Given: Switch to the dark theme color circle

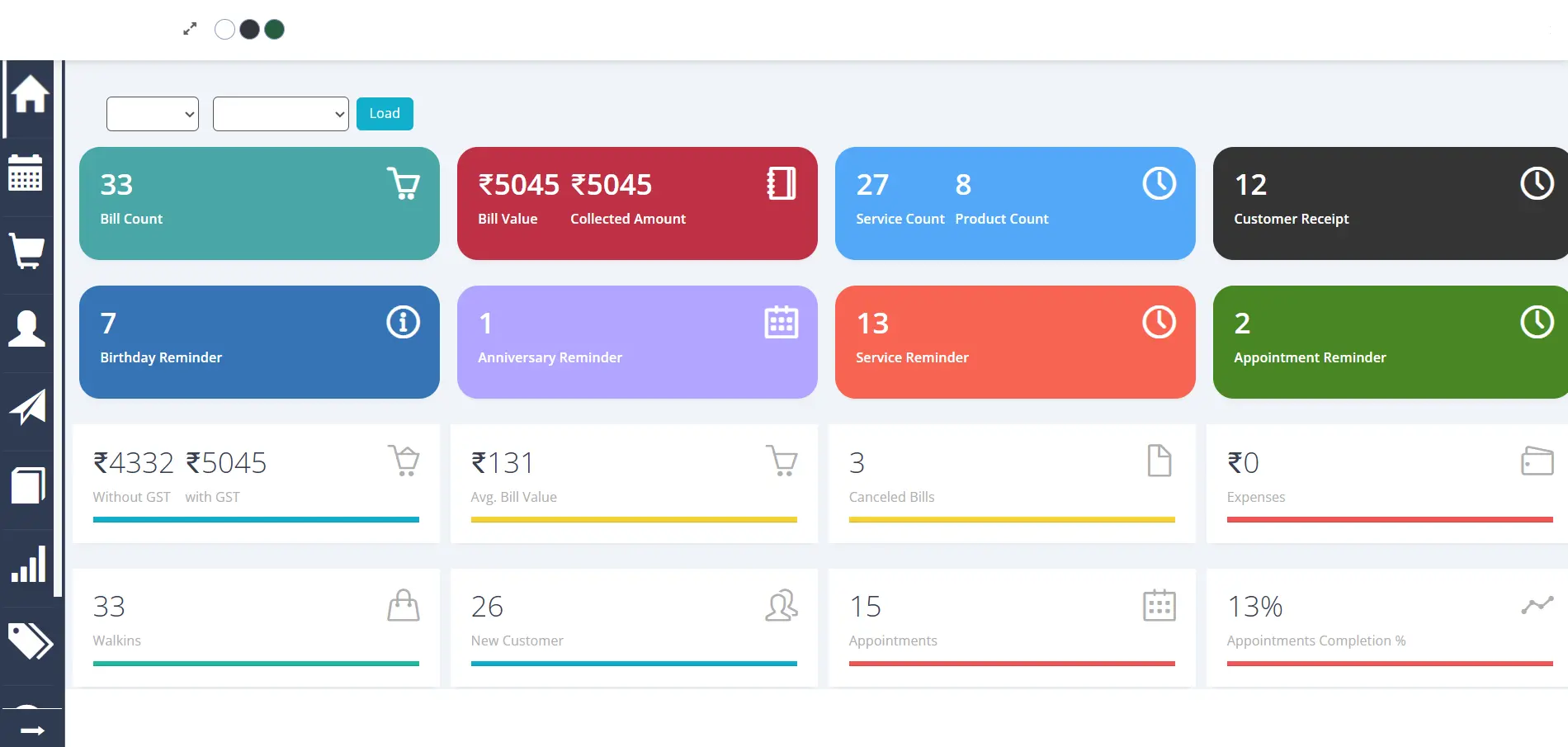Looking at the screenshot, I should coord(249,30).
